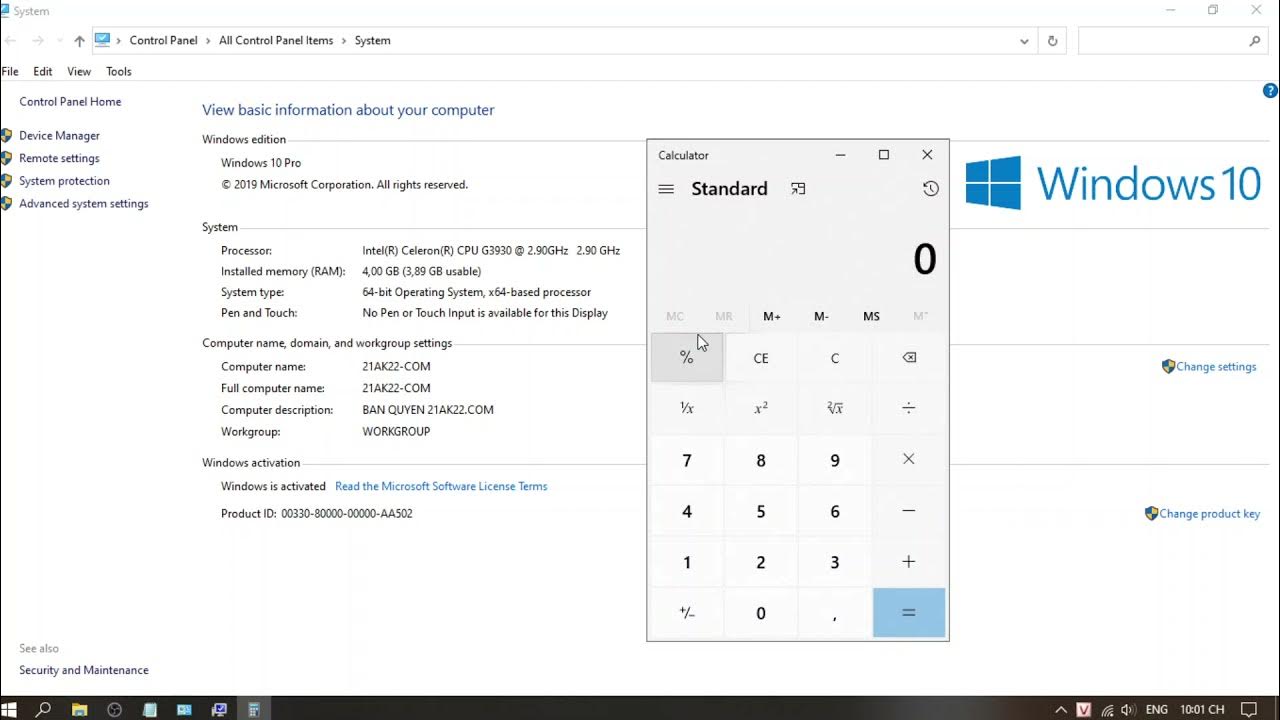Expand address bar history dropdown

(x=1024, y=41)
